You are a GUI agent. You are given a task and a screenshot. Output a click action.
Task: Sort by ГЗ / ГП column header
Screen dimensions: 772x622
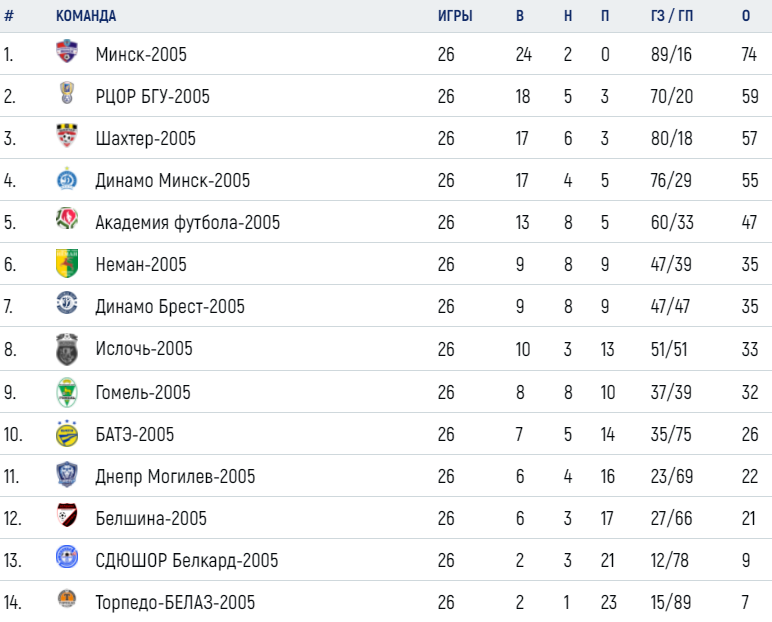(x=672, y=16)
